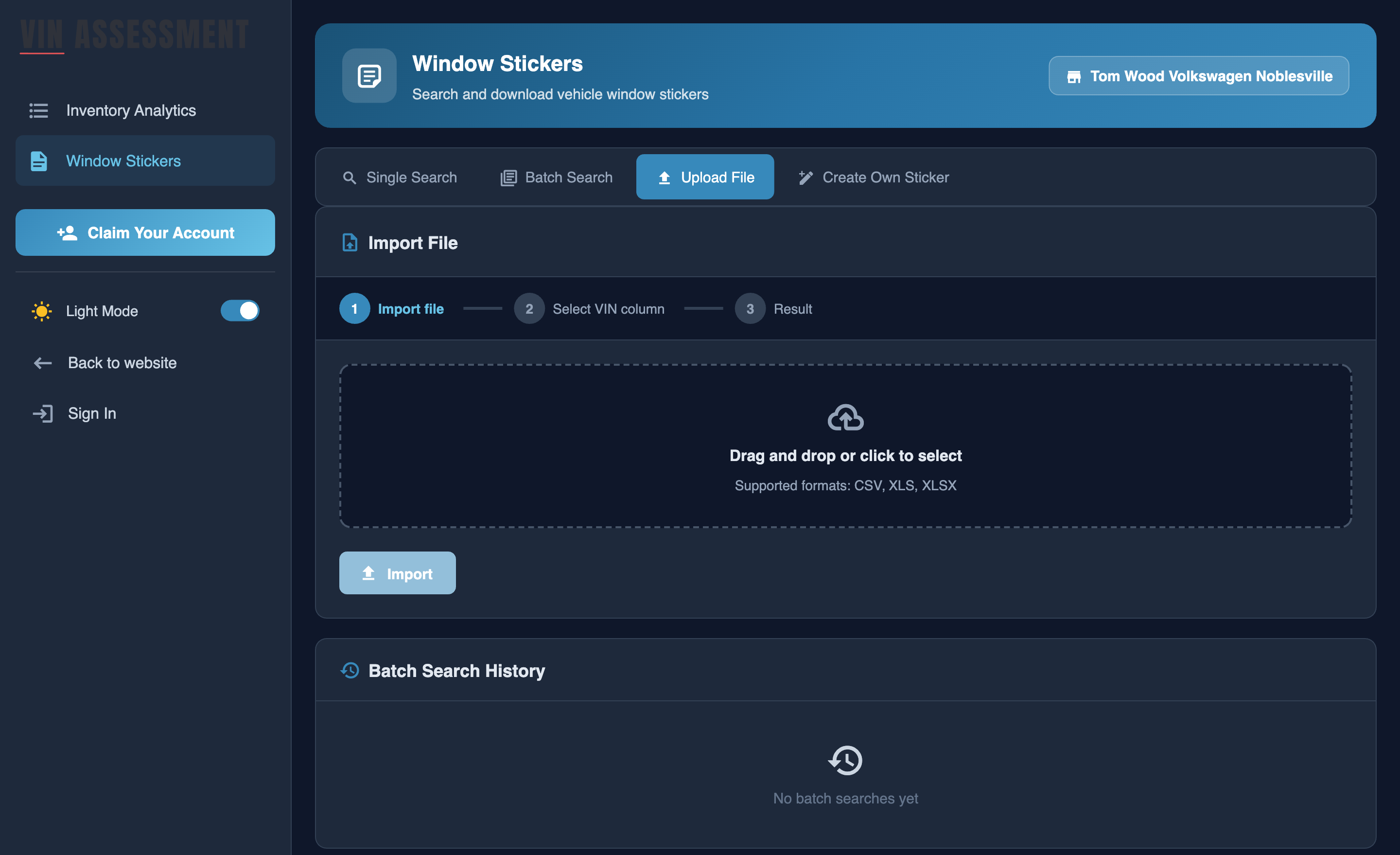Switch to the Single Search tab
The image size is (1400, 855).
400,178
